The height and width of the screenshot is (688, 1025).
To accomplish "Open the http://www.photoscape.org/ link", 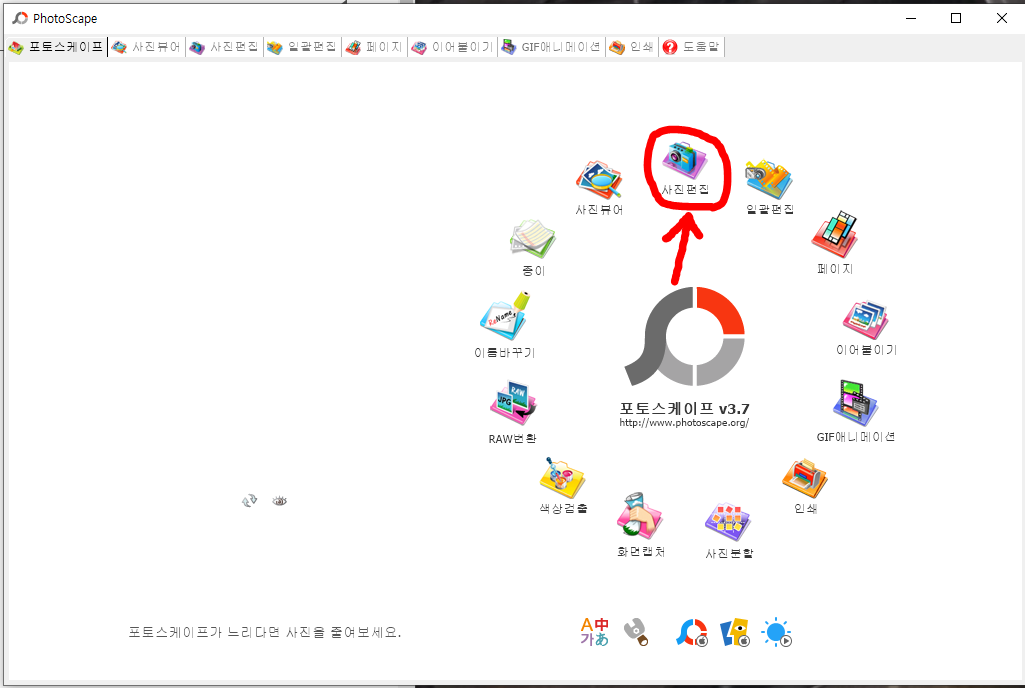I will pos(684,423).
